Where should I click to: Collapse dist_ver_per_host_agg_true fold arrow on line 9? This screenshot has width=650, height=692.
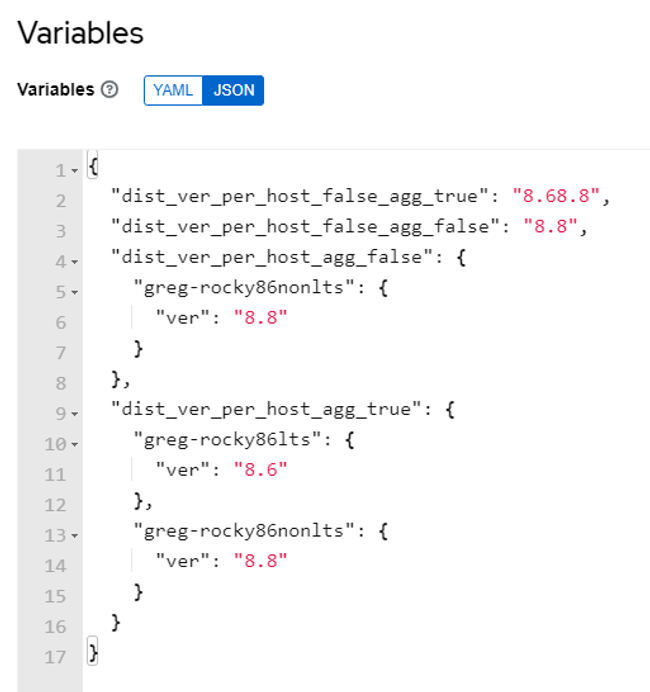coord(75,414)
